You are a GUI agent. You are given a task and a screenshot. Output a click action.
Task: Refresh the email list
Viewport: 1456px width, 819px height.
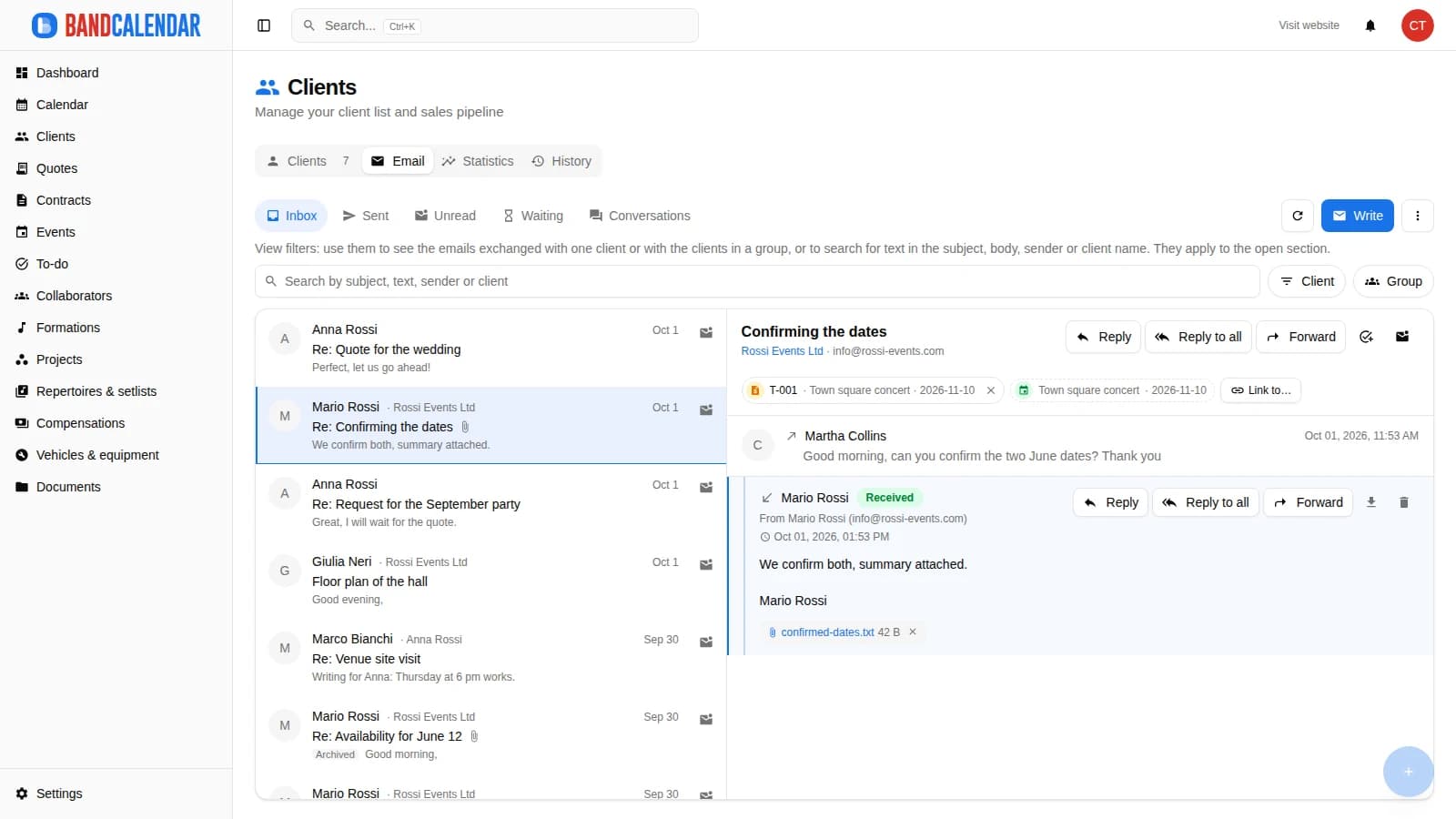(1298, 216)
